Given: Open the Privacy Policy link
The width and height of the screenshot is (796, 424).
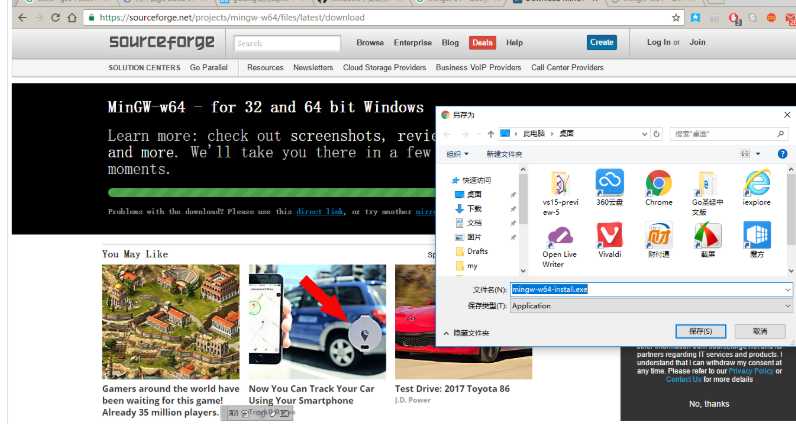Looking at the screenshot, I should pyautogui.click(x=751, y=371).
